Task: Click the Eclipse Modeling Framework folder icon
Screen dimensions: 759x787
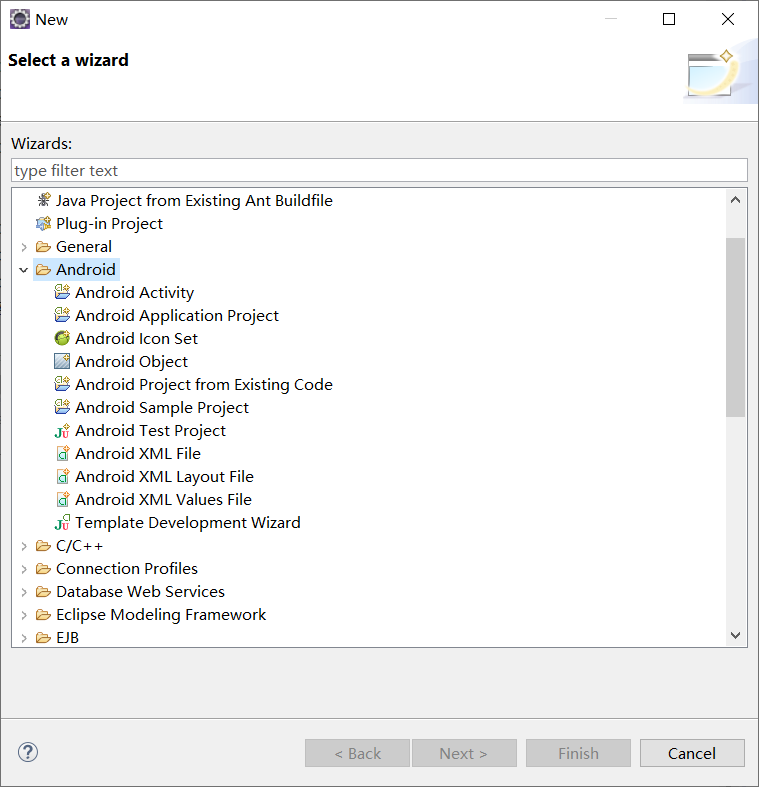Action: pos(44,614)
